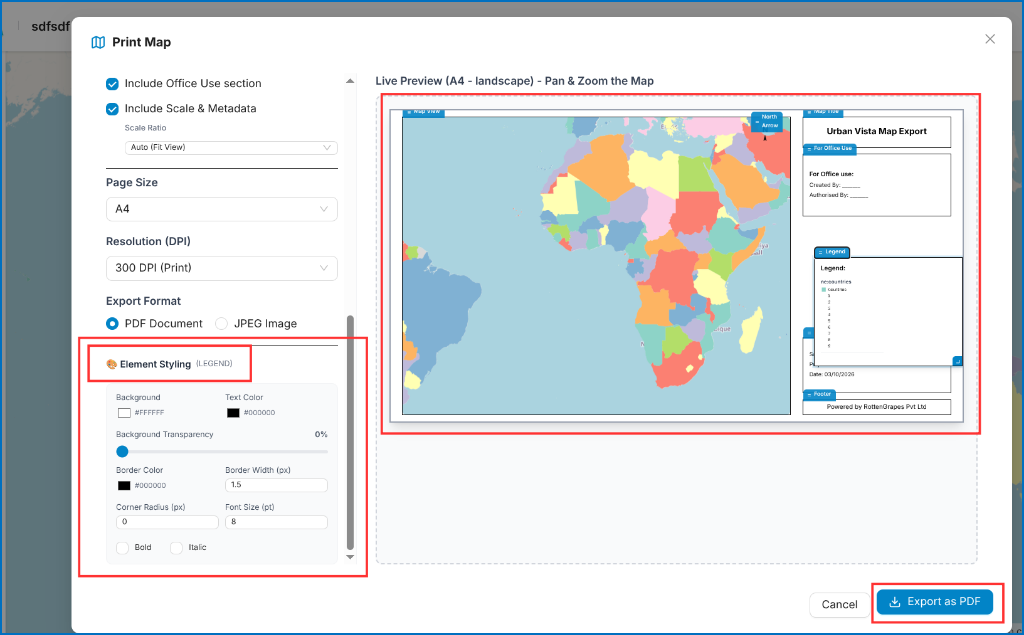Click the download icon in Export as PDF
This screenshot has width=1024, height=635.
click(895, 602)
